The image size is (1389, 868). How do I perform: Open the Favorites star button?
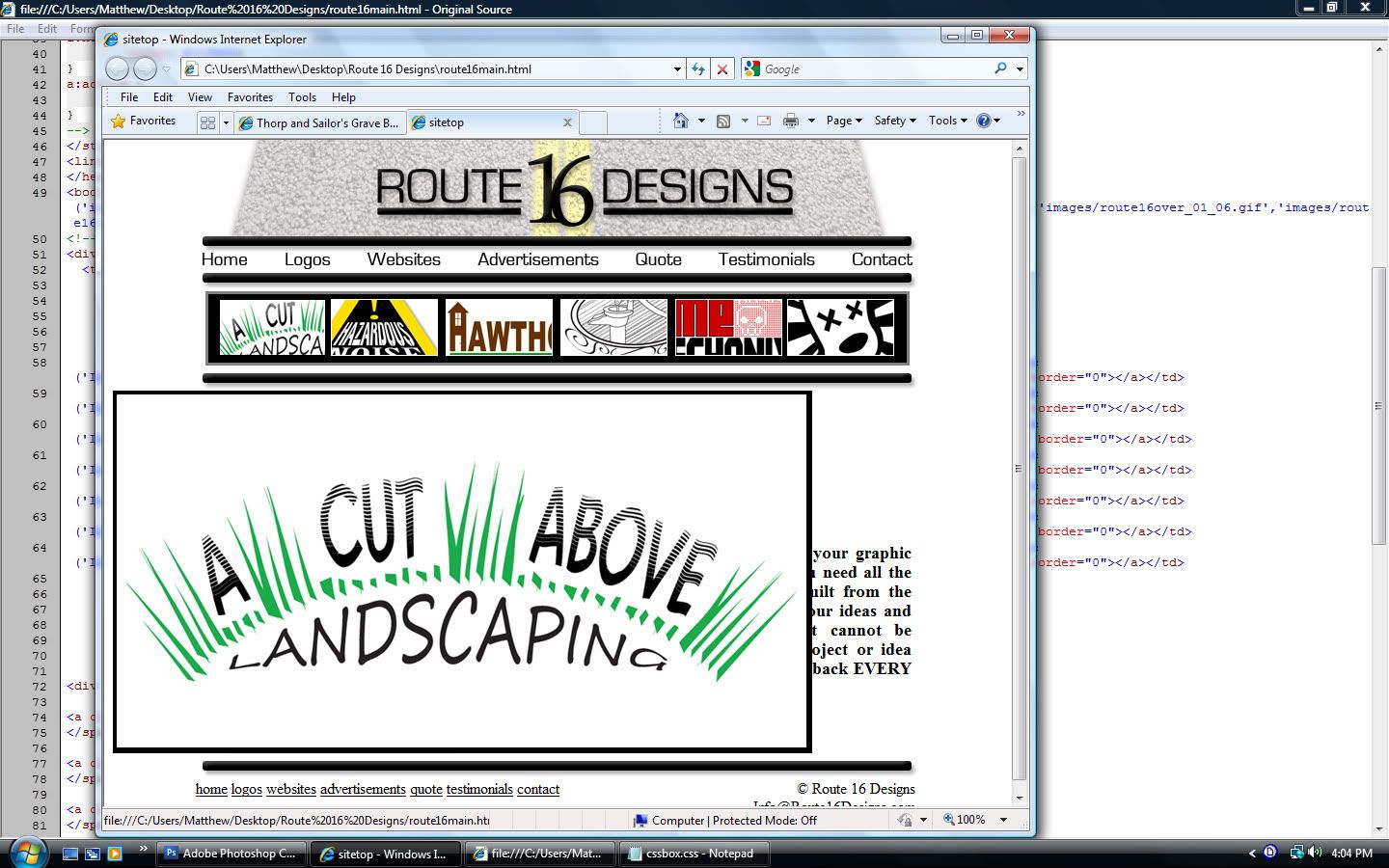pyautogui.click(x=144, y=122)
